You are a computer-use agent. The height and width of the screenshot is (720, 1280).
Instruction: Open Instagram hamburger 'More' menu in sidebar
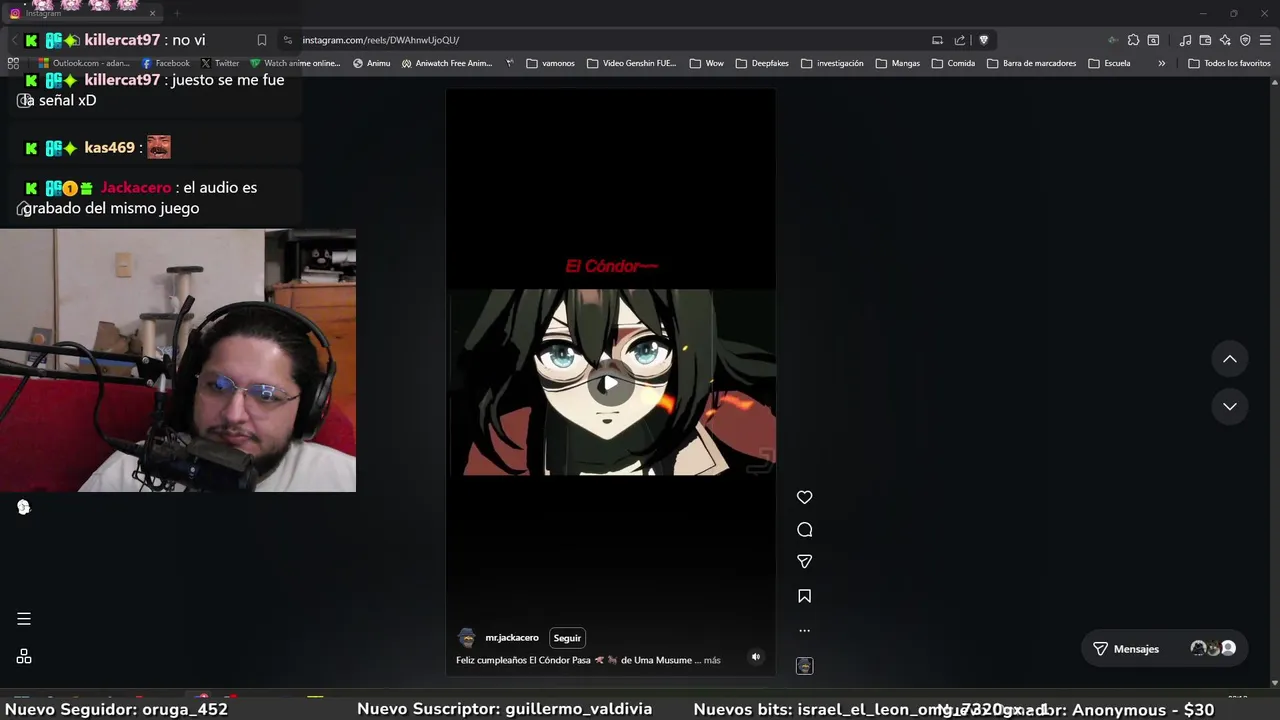point(24,619)
